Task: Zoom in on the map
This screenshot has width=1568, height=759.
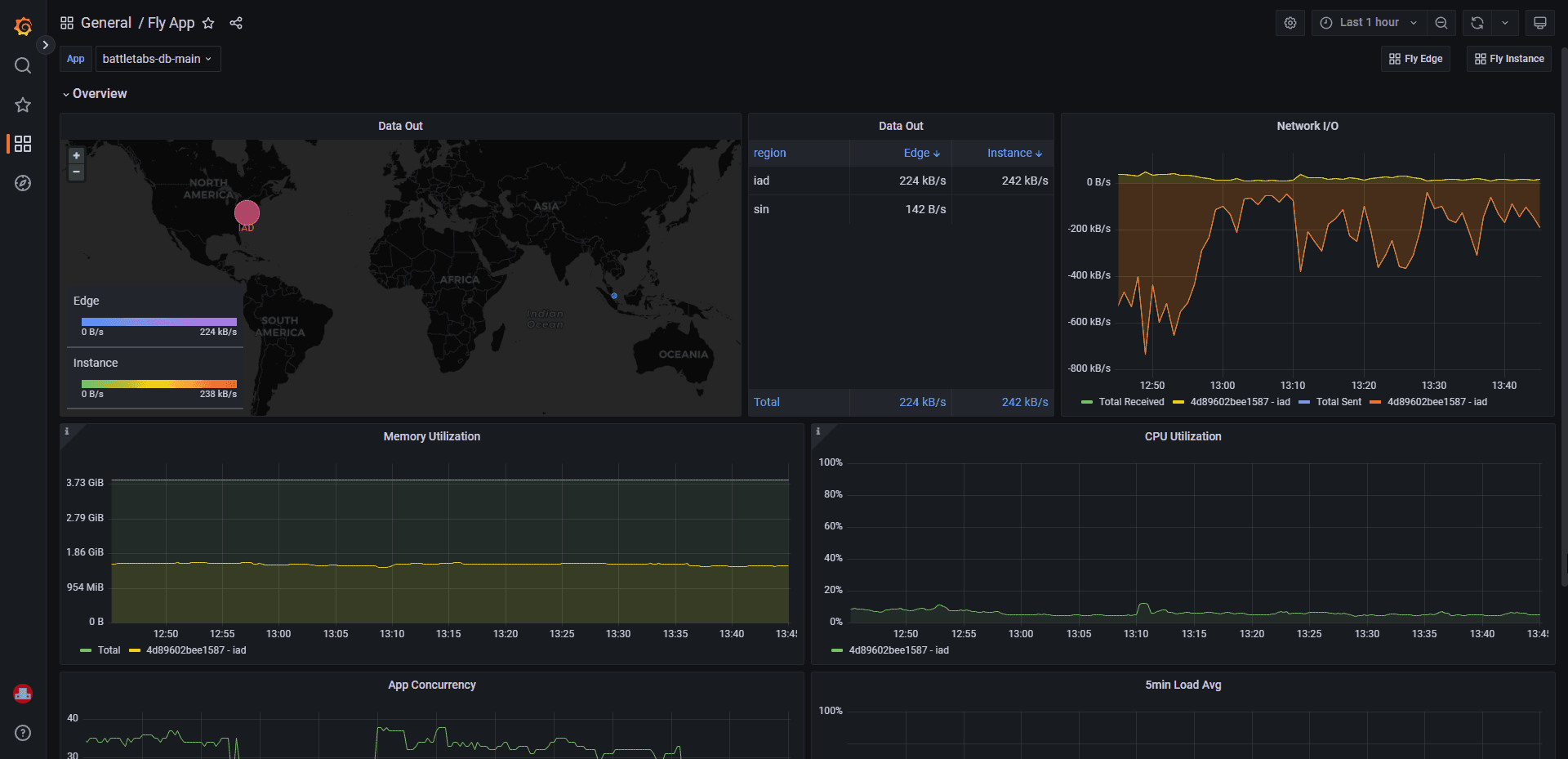Action: pos(77,155)
